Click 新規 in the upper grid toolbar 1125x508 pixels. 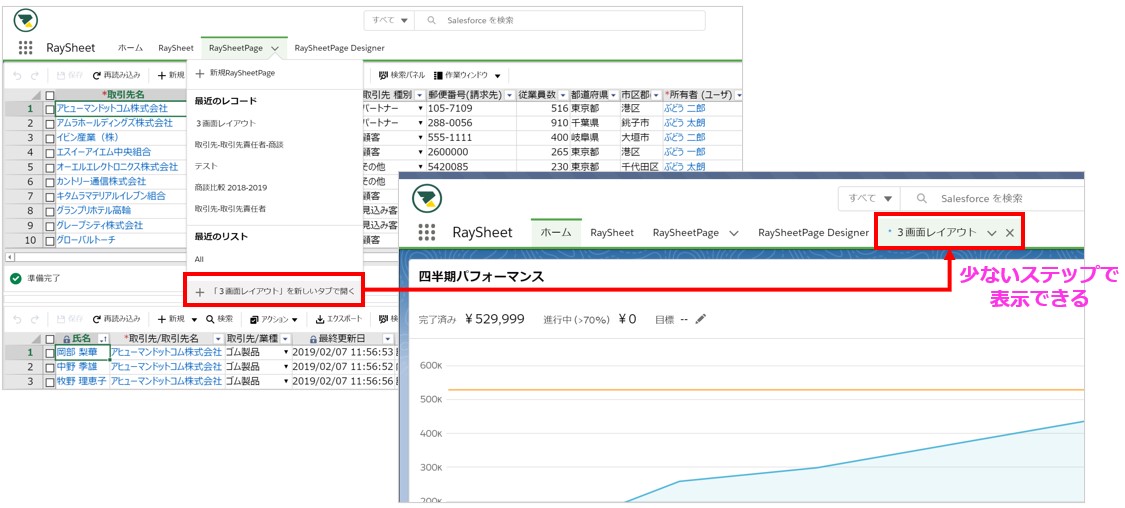(171, 75)
